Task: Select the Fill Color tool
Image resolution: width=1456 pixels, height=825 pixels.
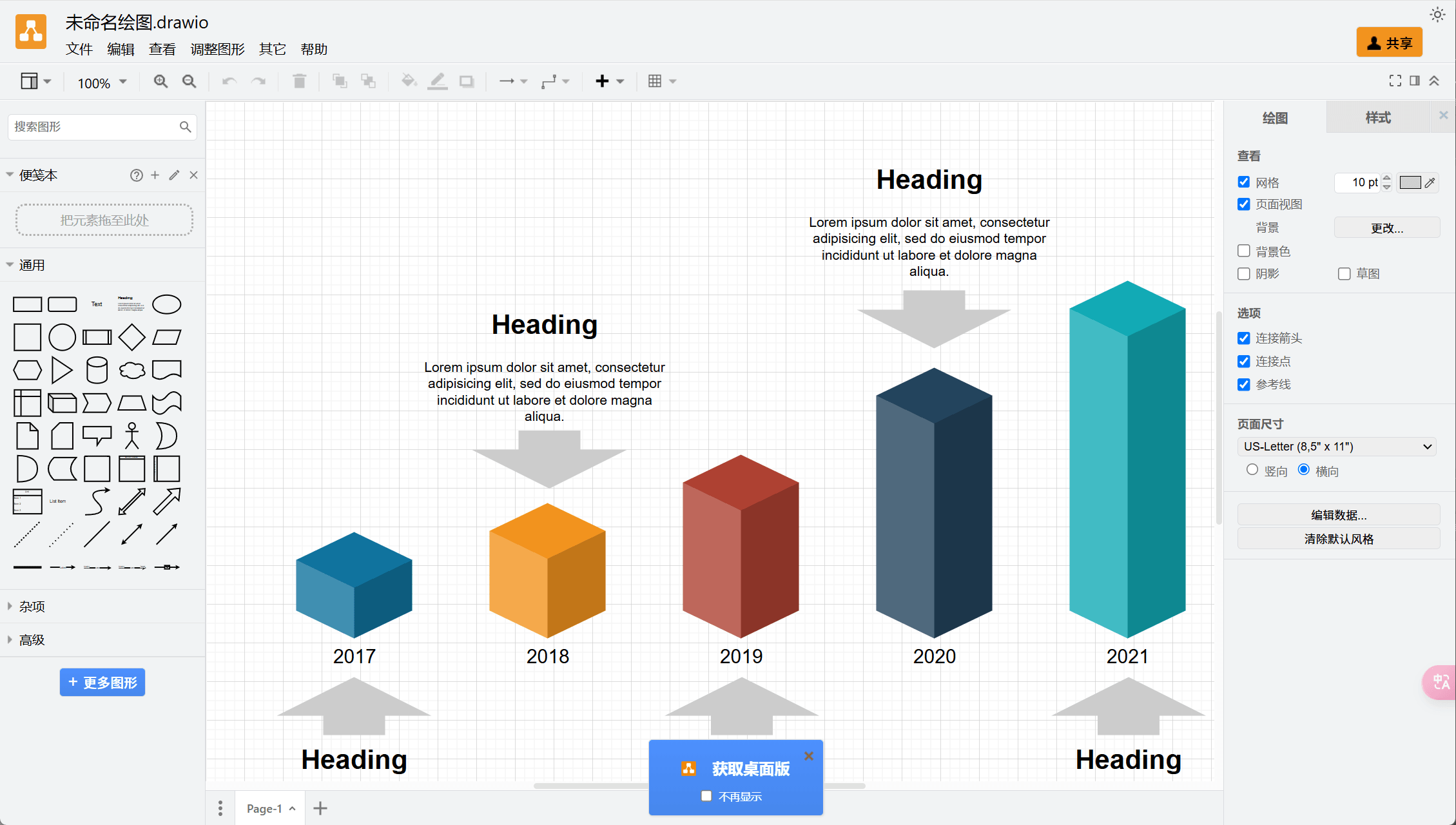Action: tap(409, 81)
